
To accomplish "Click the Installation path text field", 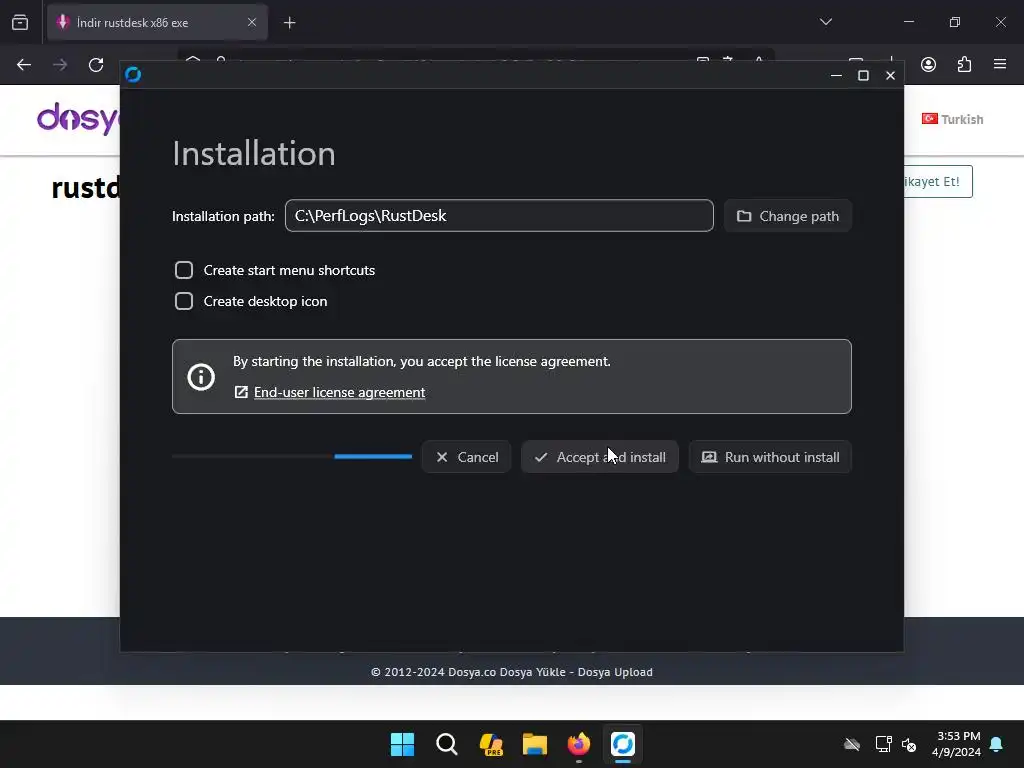I will (x=499, y=216).
